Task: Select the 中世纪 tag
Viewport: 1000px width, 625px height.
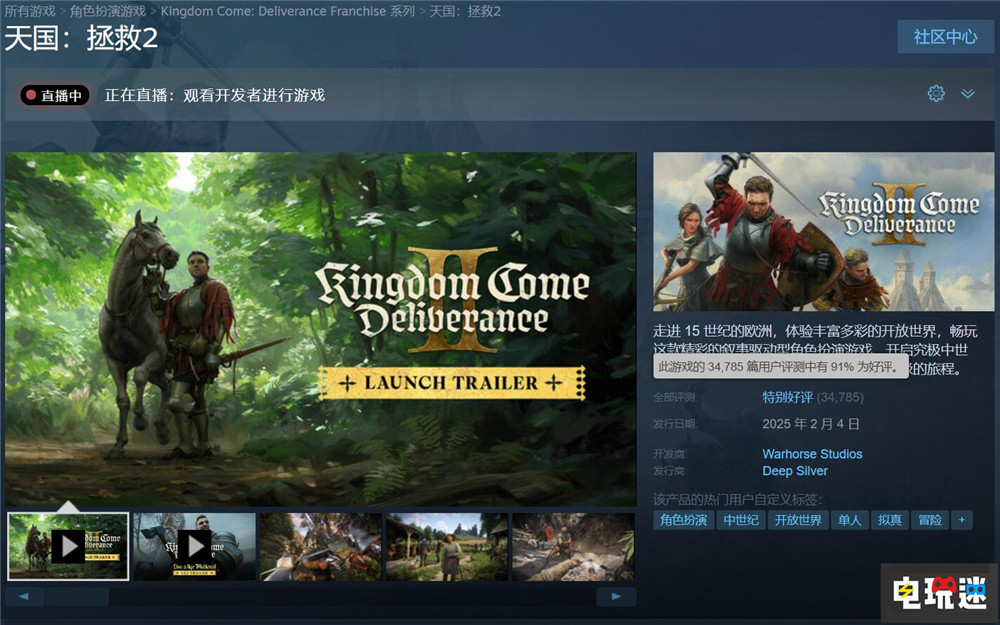Action: [x=741, y=520]
